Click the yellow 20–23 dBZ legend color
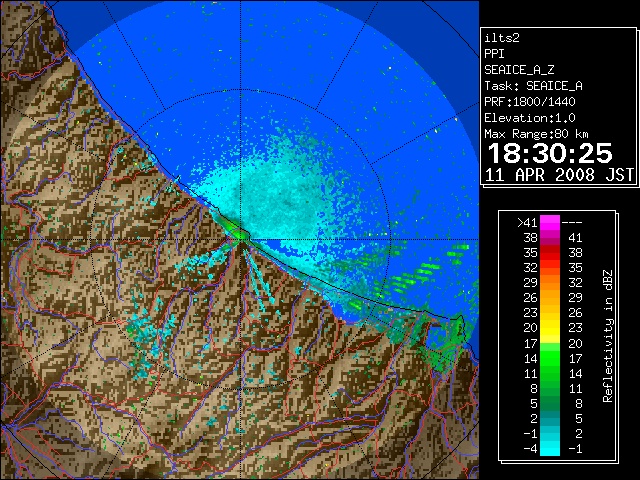The width and height of the screenshot is (640, 480). pos(550,328)
